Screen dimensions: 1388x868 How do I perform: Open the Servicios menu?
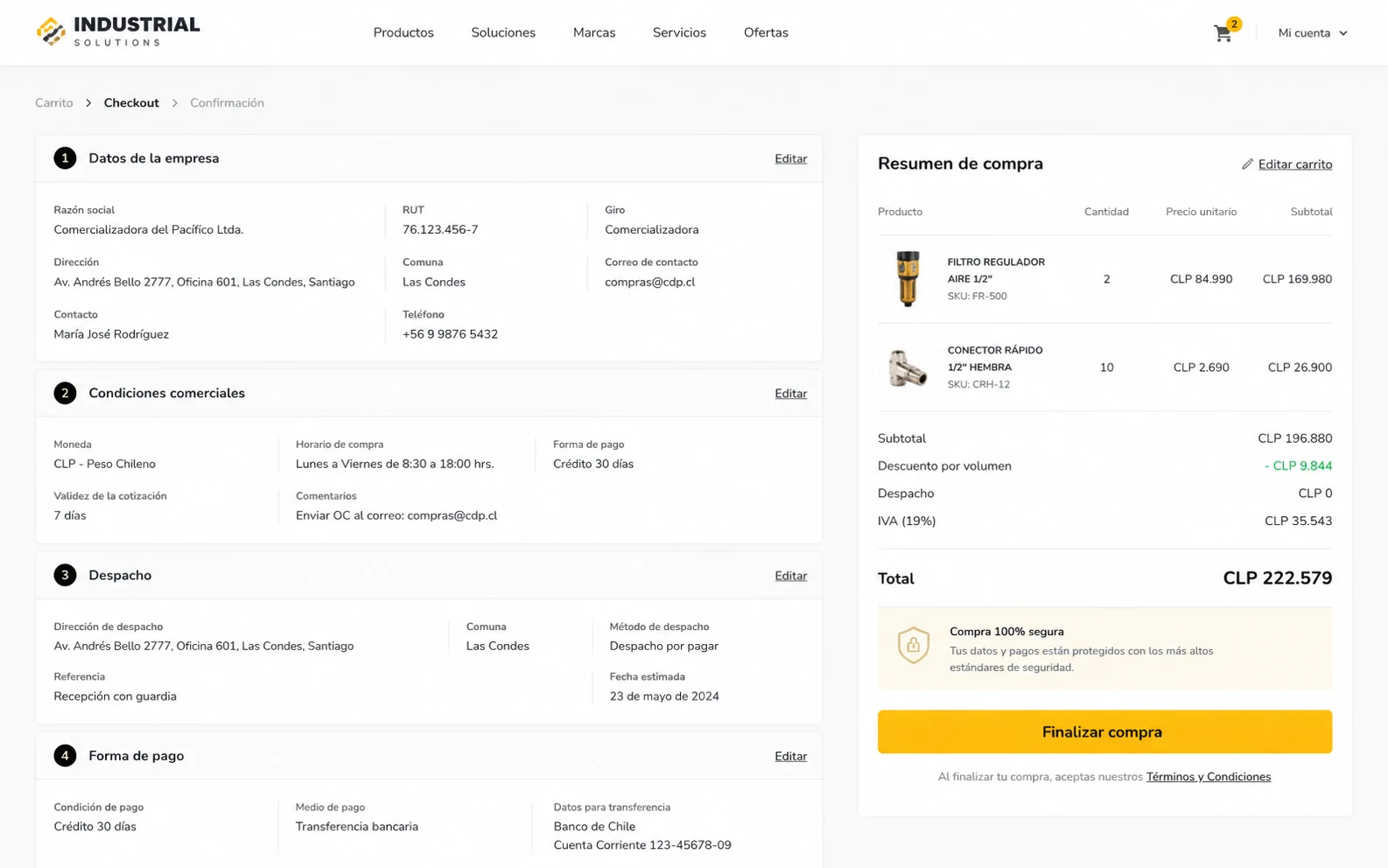tap(679, 32)
